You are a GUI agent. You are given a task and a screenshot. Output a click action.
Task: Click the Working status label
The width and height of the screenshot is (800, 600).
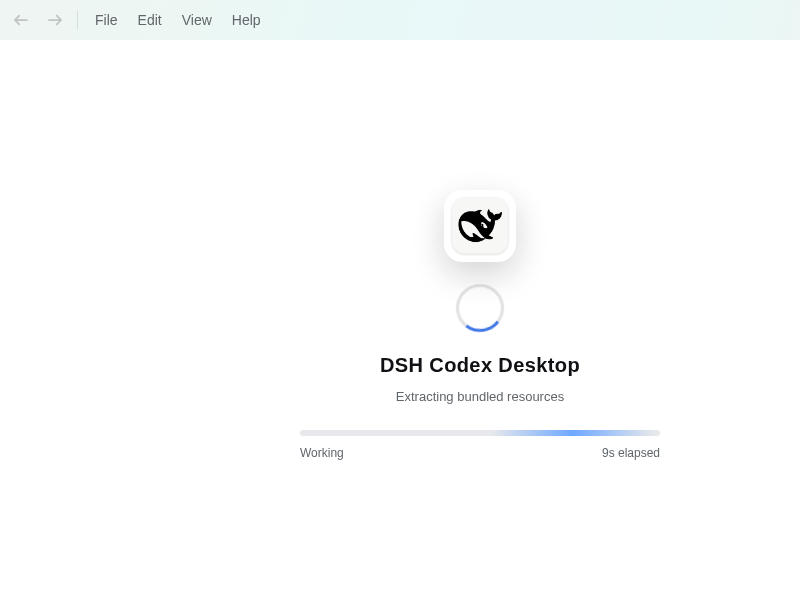(x=322, y=453)
